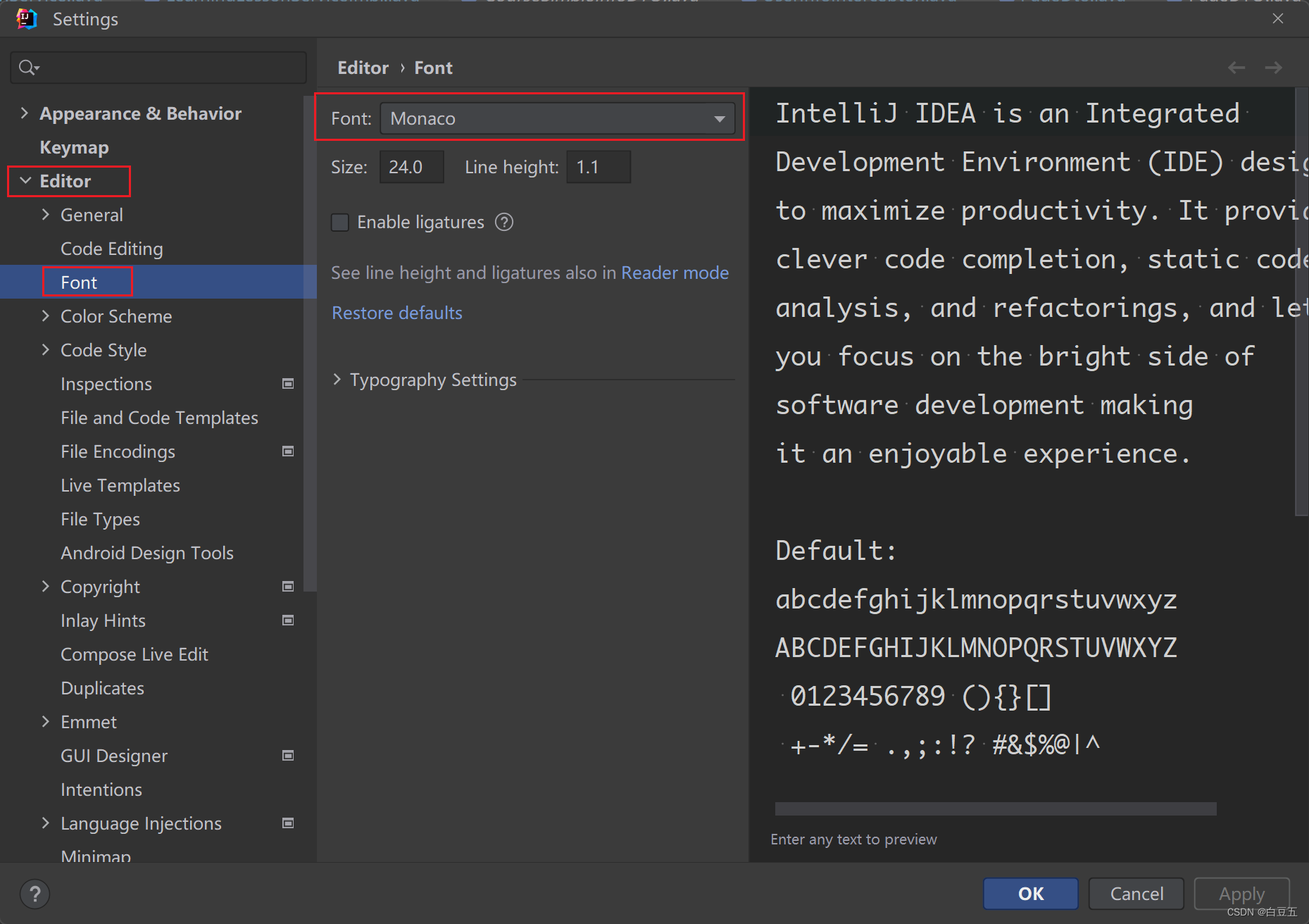Expand the Emmet node
Viewport: 1309px width, 924px height.
coord(46,722)
